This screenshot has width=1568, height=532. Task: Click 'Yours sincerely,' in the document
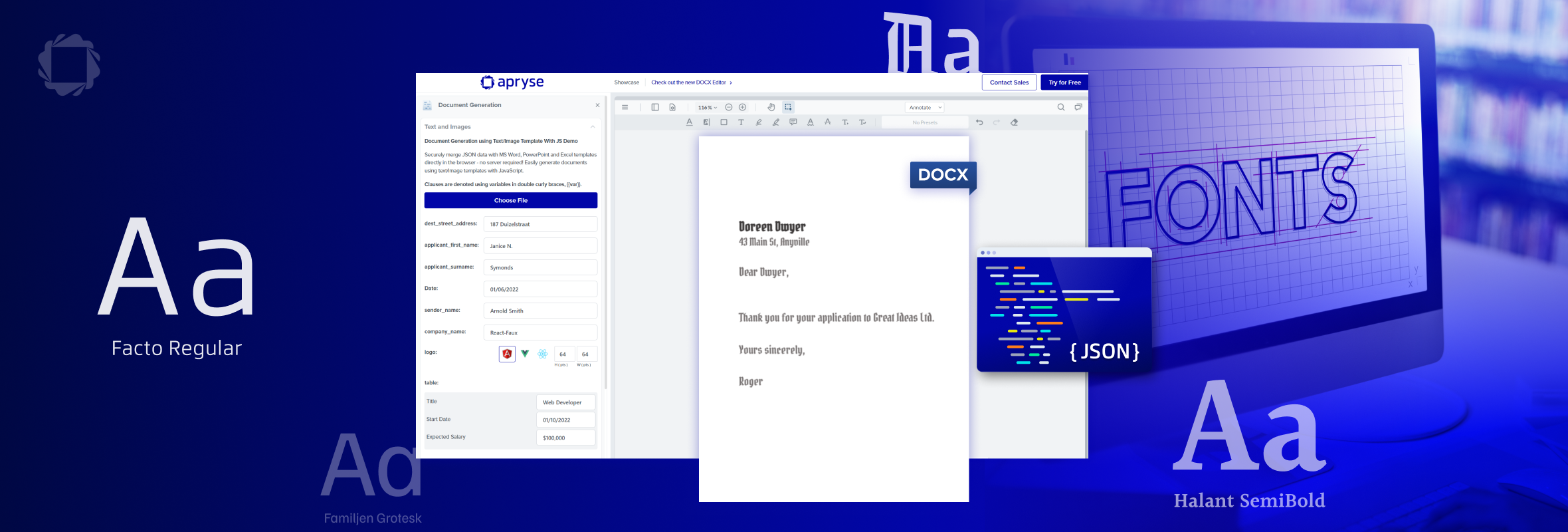coord(771,350)
